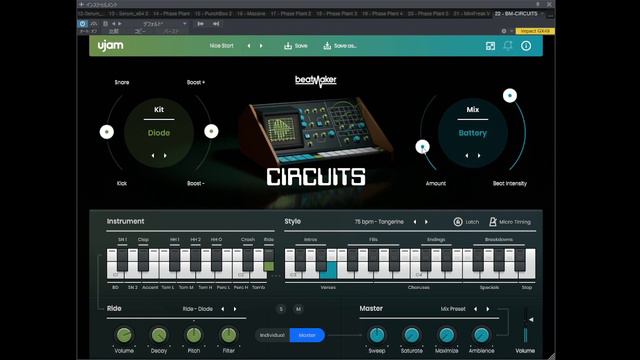Click the beatMaker logo

click(316, 81)
